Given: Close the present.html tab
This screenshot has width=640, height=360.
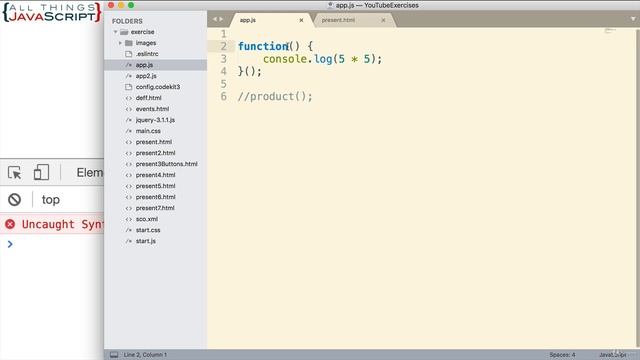Looking at the screenshot, I should click(383, 20).
